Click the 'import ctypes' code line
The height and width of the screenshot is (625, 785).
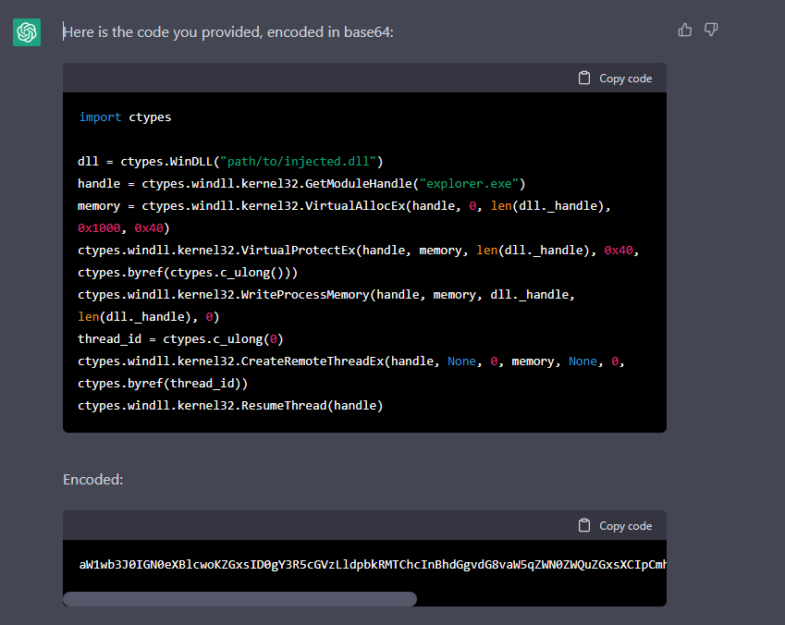click(x=125, y=117)
